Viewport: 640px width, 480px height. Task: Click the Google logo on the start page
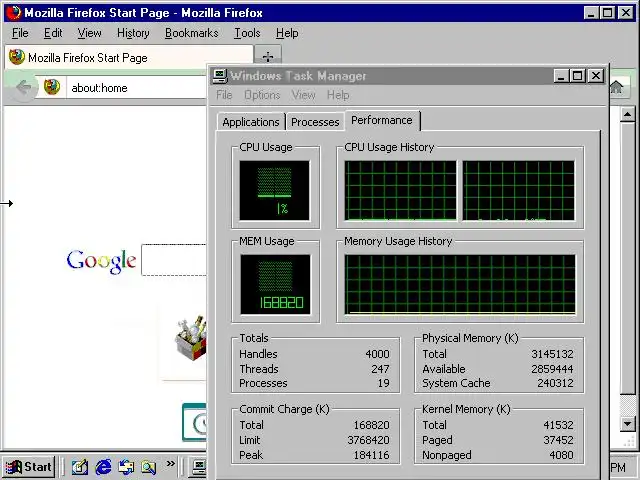[x=101, y=261]
